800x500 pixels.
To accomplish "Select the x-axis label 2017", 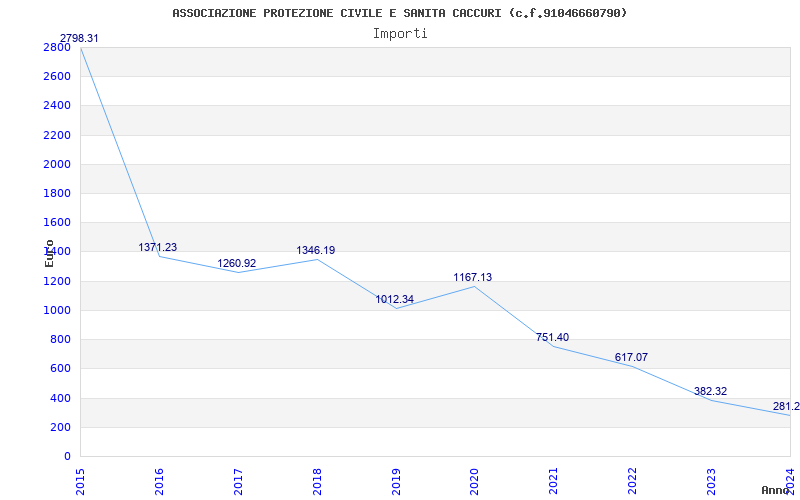I will tap(238, 481).
